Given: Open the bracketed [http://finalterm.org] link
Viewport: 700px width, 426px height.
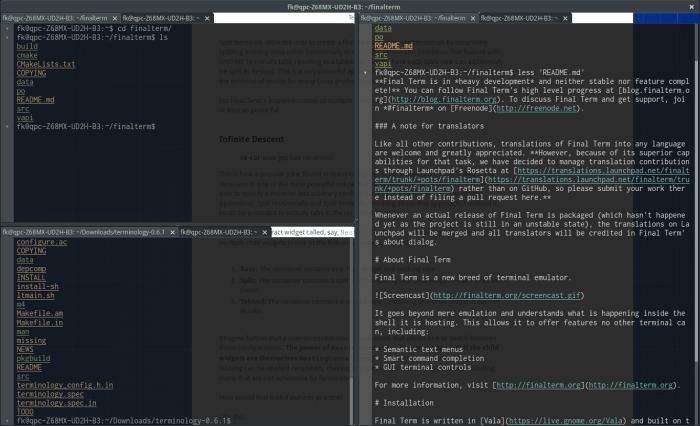Looking at the screenshot, I should click(539, 385).
